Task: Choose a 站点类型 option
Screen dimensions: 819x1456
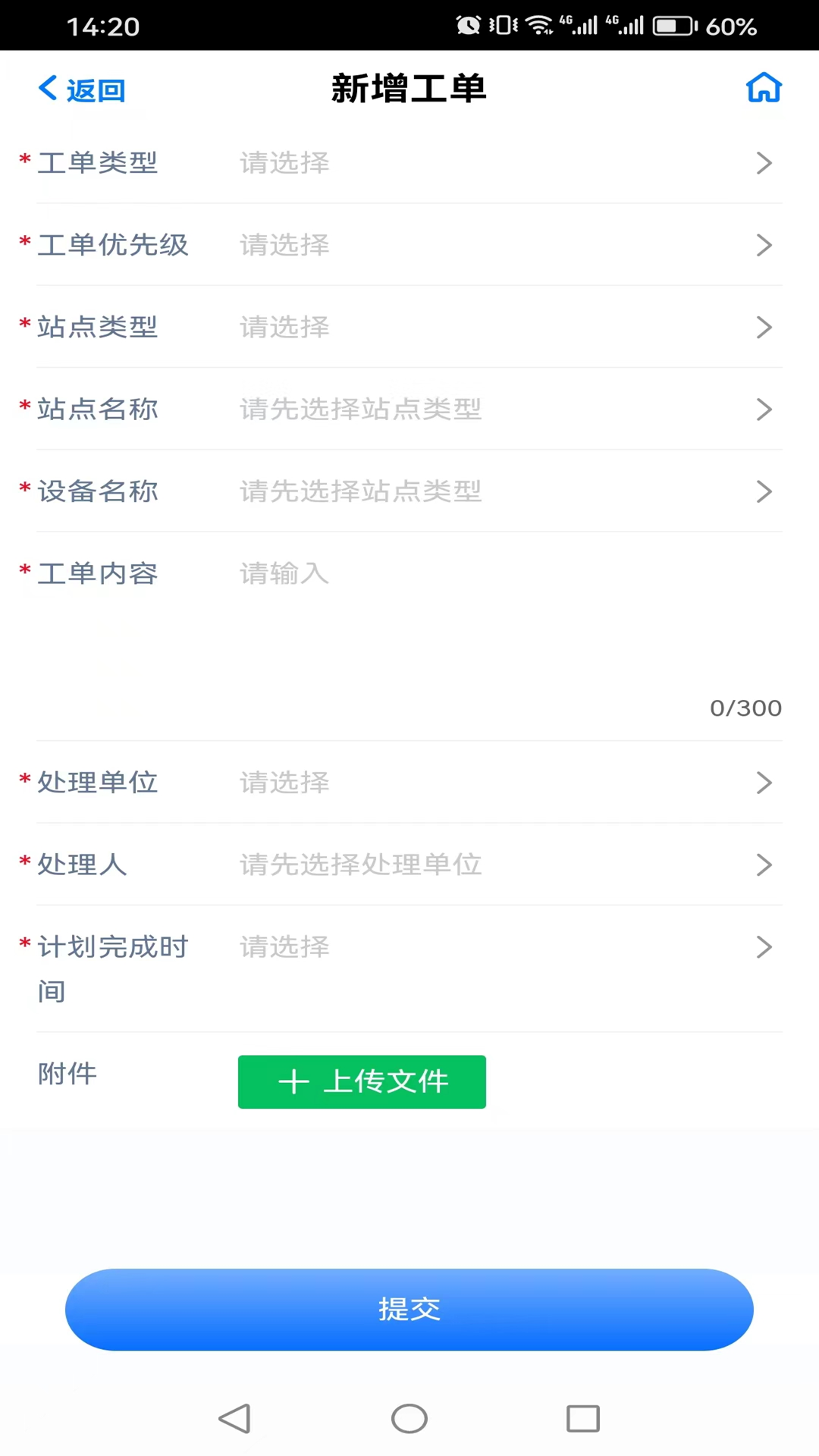Action: (x=500, y=328)
